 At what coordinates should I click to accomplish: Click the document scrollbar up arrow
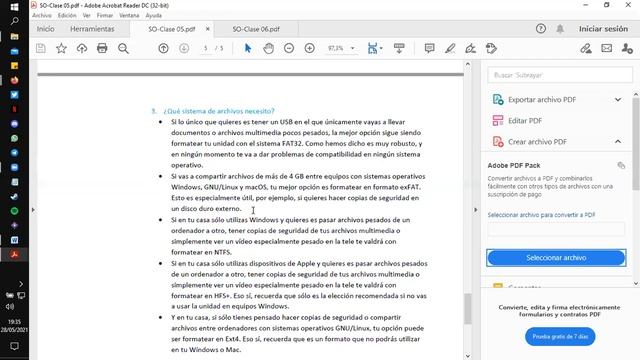point(468,64)
